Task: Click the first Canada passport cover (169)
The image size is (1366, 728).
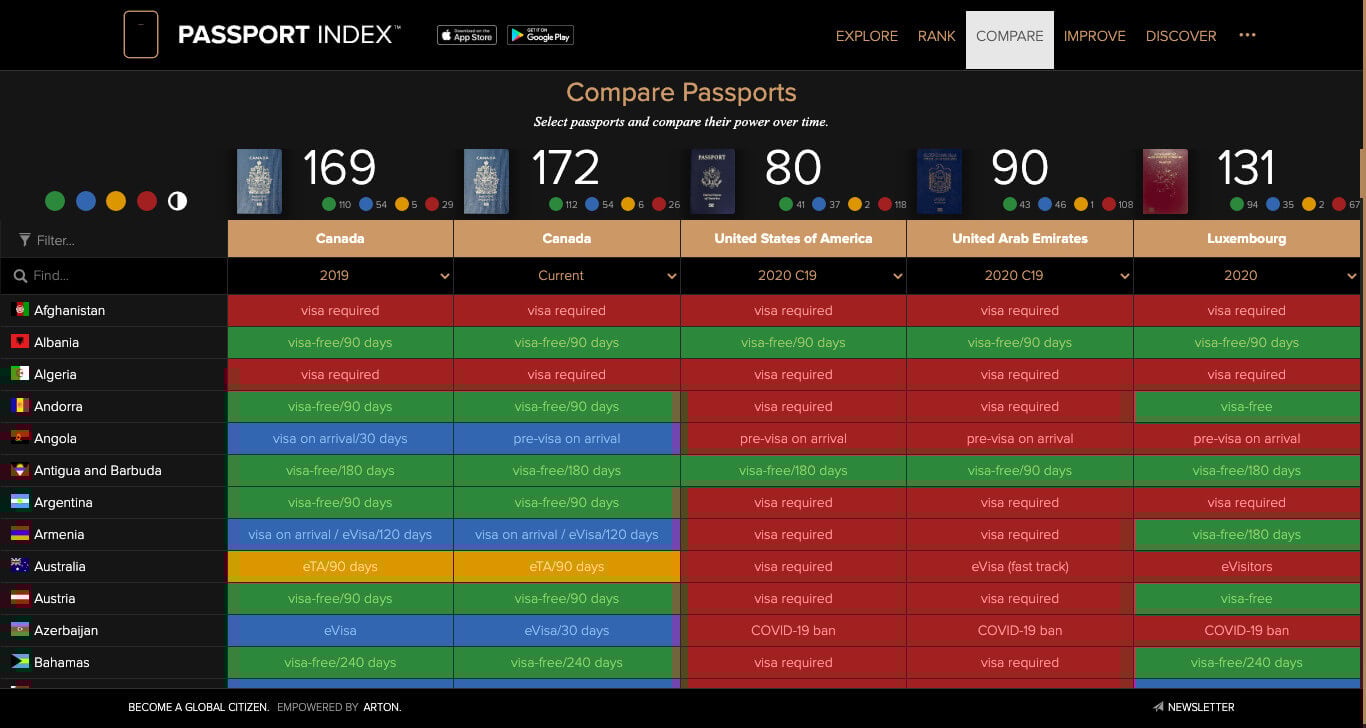Action: tap(259, 182)
